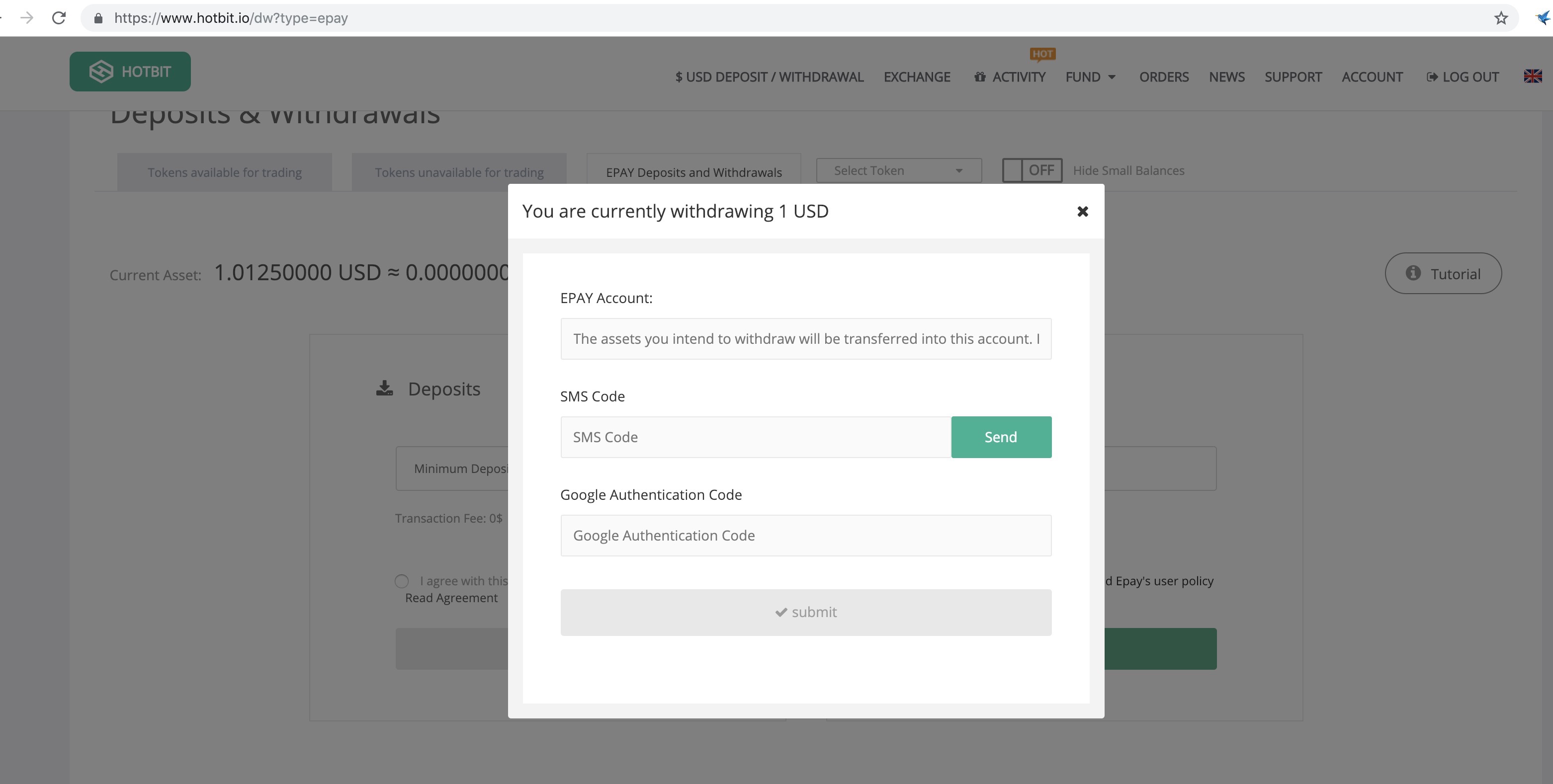Select the I agree radio button under Deposits
The height and width of the screenshot is (784, 1553).
[402, 581]
